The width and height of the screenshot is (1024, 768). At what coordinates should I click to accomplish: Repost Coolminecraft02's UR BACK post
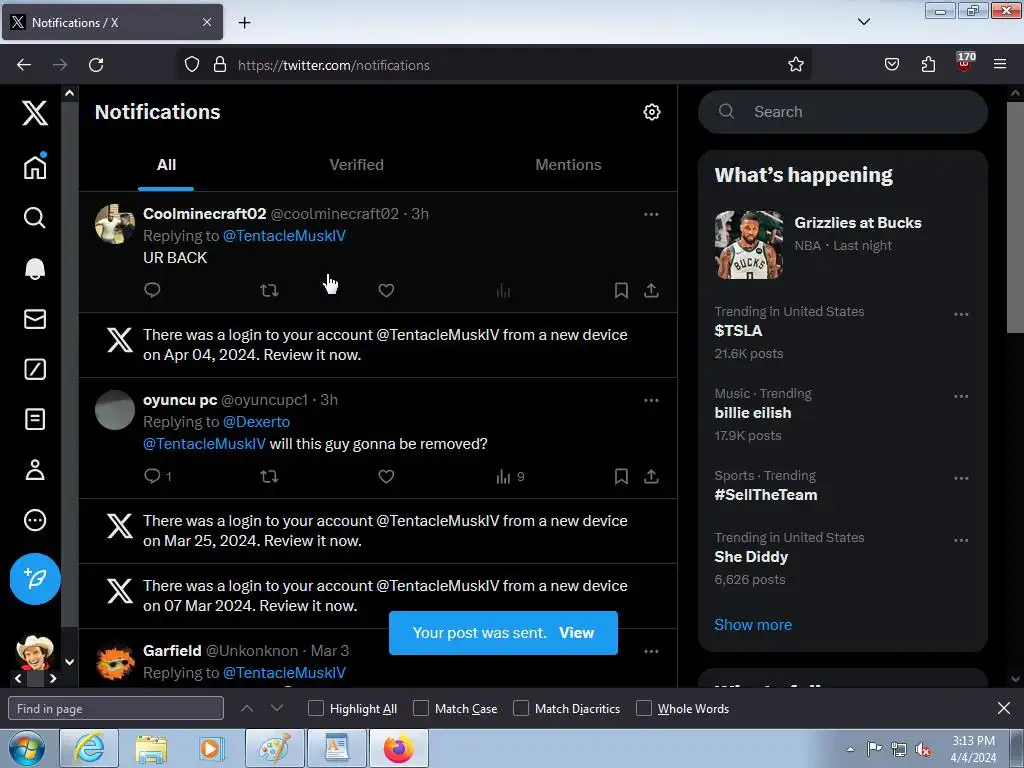[x=269, y=290]
